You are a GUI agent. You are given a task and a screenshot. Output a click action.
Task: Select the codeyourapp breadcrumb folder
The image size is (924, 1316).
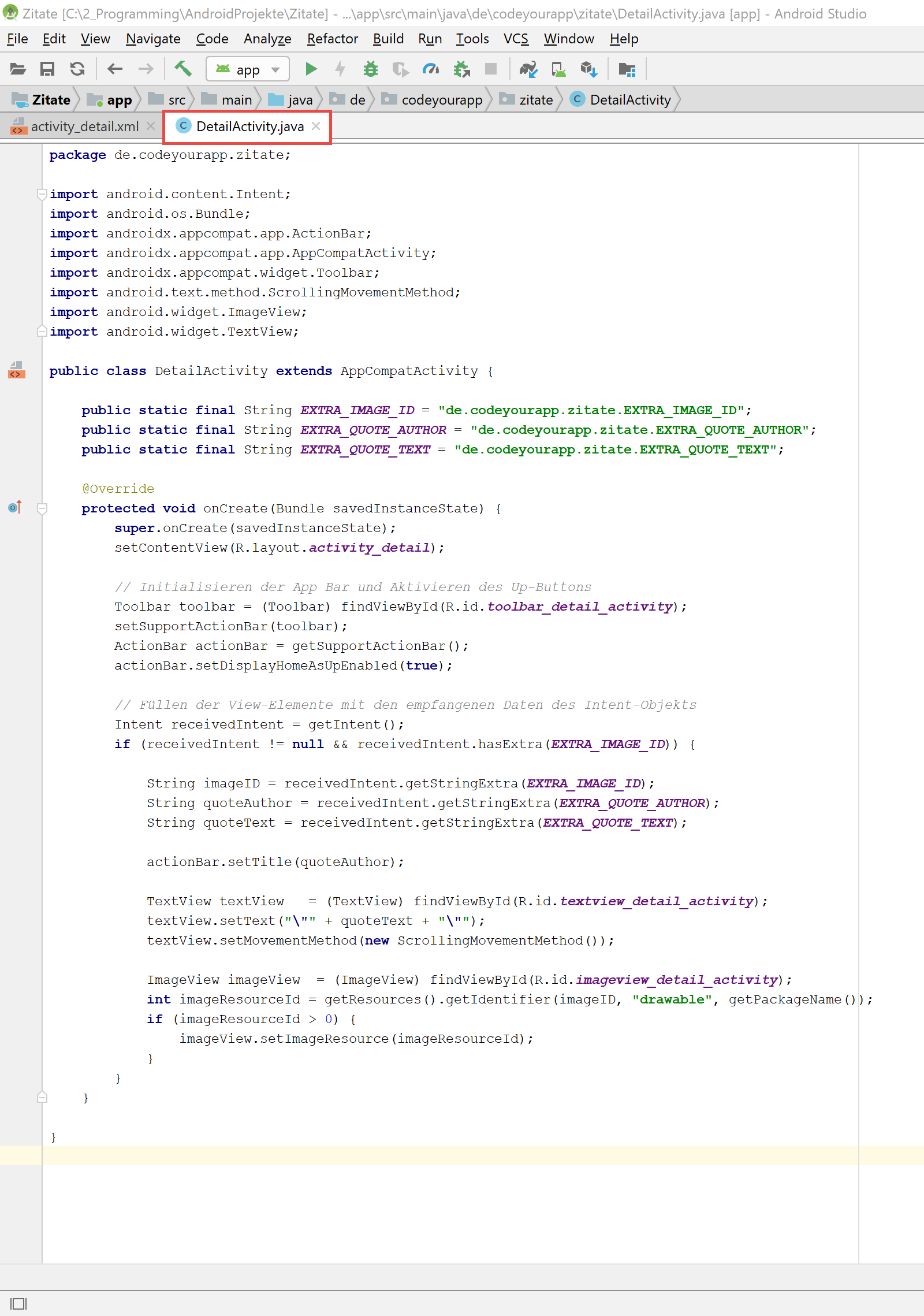(x=433, y=100)
